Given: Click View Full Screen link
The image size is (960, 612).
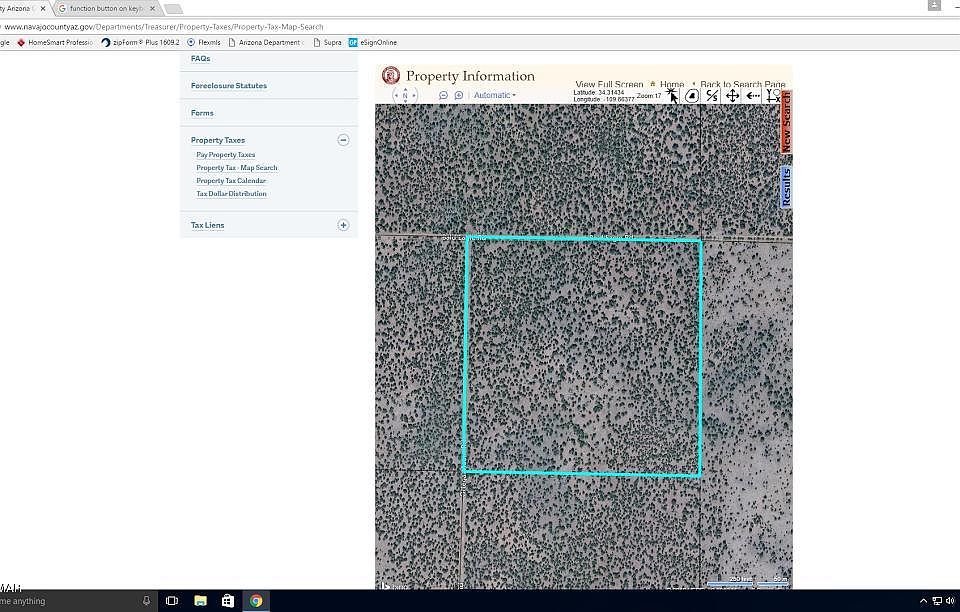Looking at the screenshot, I should click(609, 84).
